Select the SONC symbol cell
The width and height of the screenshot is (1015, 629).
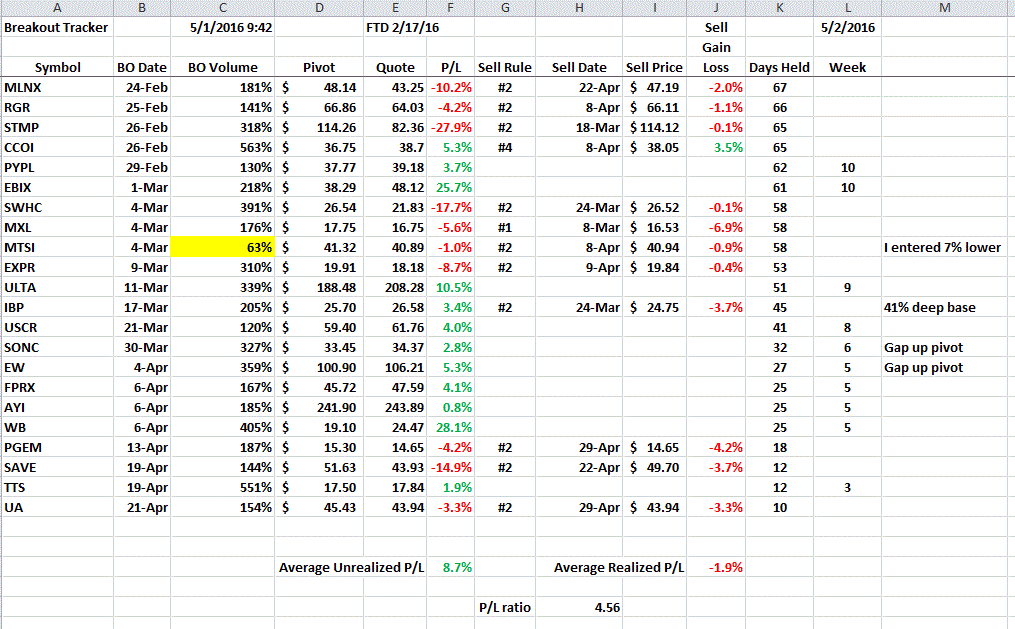(57, 348)
